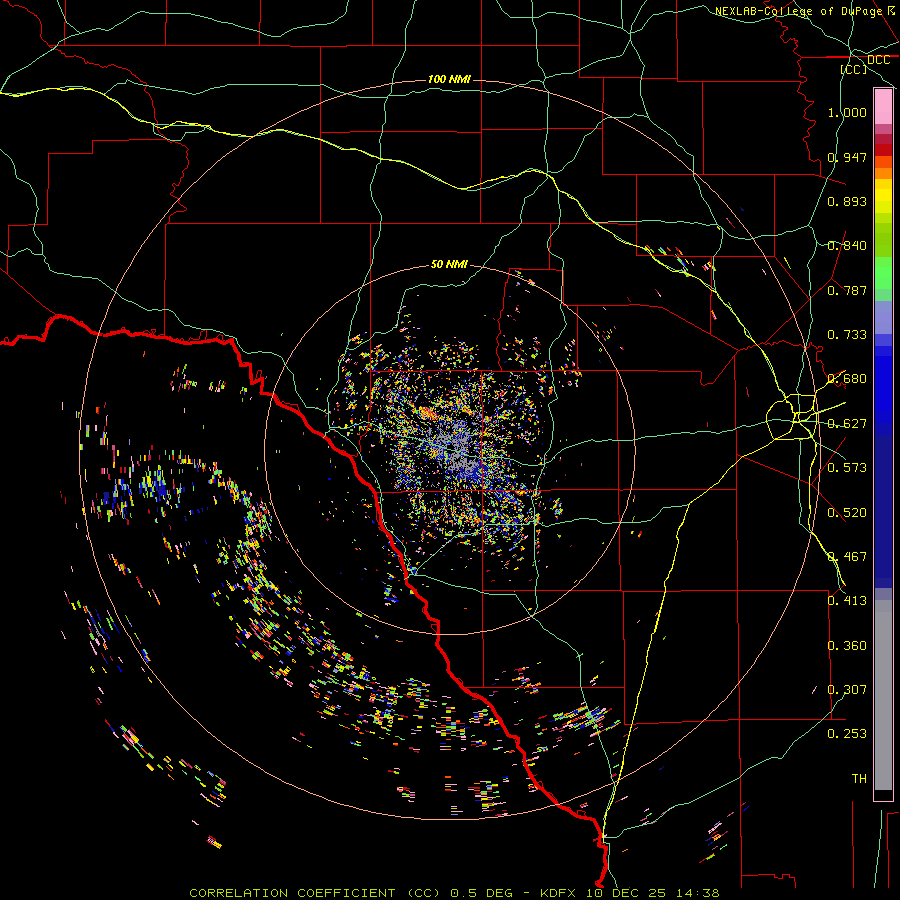Screen dimensions: 900x900
Task: Pick the pink band on the color bar
Action: [883, 107]
